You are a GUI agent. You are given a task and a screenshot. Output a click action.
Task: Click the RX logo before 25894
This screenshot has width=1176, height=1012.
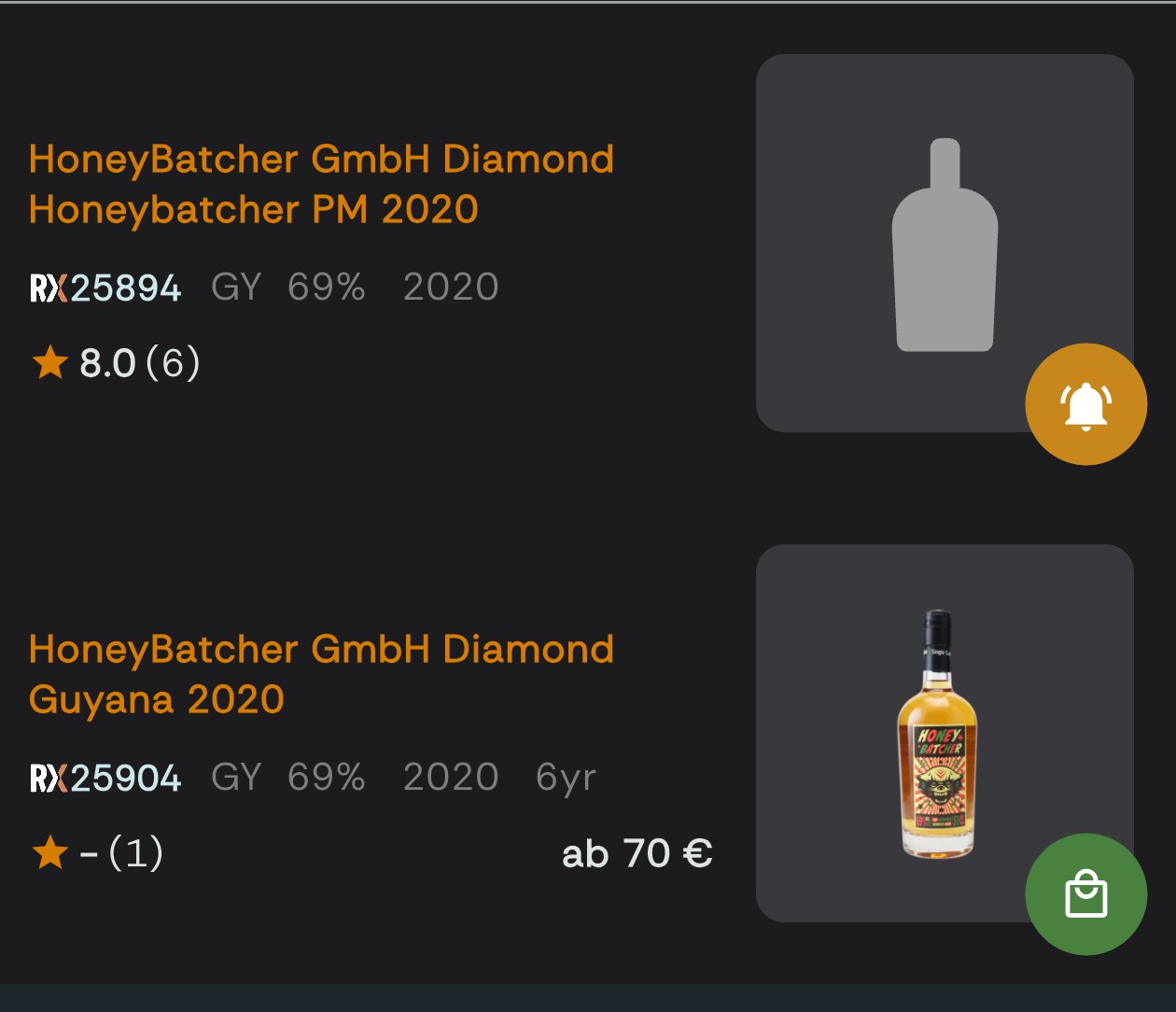coord(49,288)
